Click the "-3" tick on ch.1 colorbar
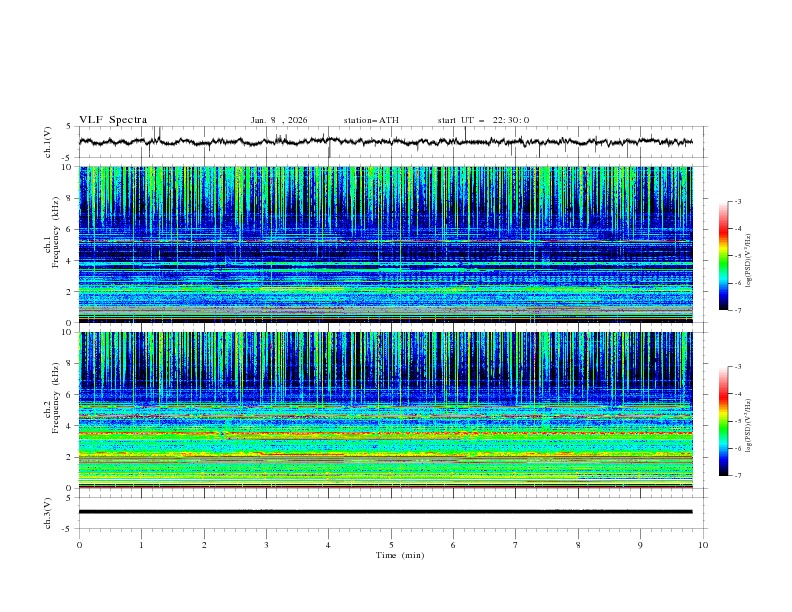The width and height of the screenshot is (792, 612). tap(738, 201)
